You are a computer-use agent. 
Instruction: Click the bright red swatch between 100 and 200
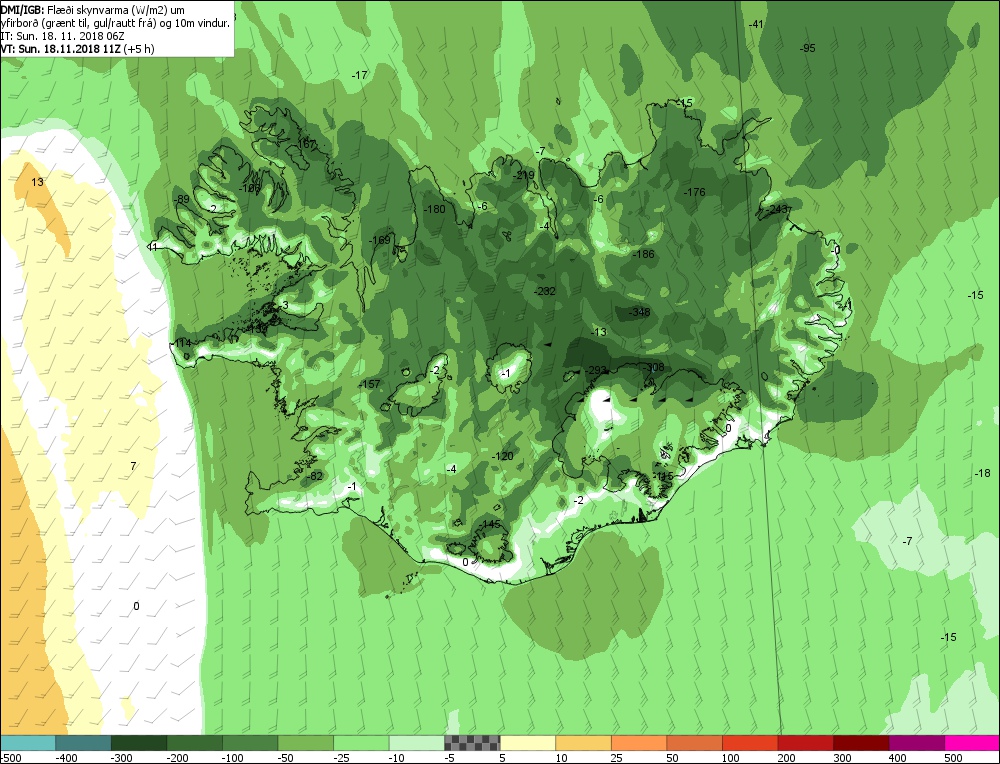tap(750, 743)
